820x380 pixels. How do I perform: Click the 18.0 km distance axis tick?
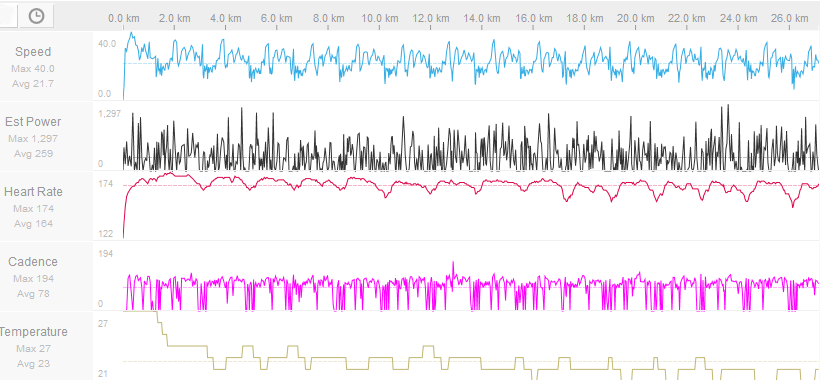coord(584,18)
